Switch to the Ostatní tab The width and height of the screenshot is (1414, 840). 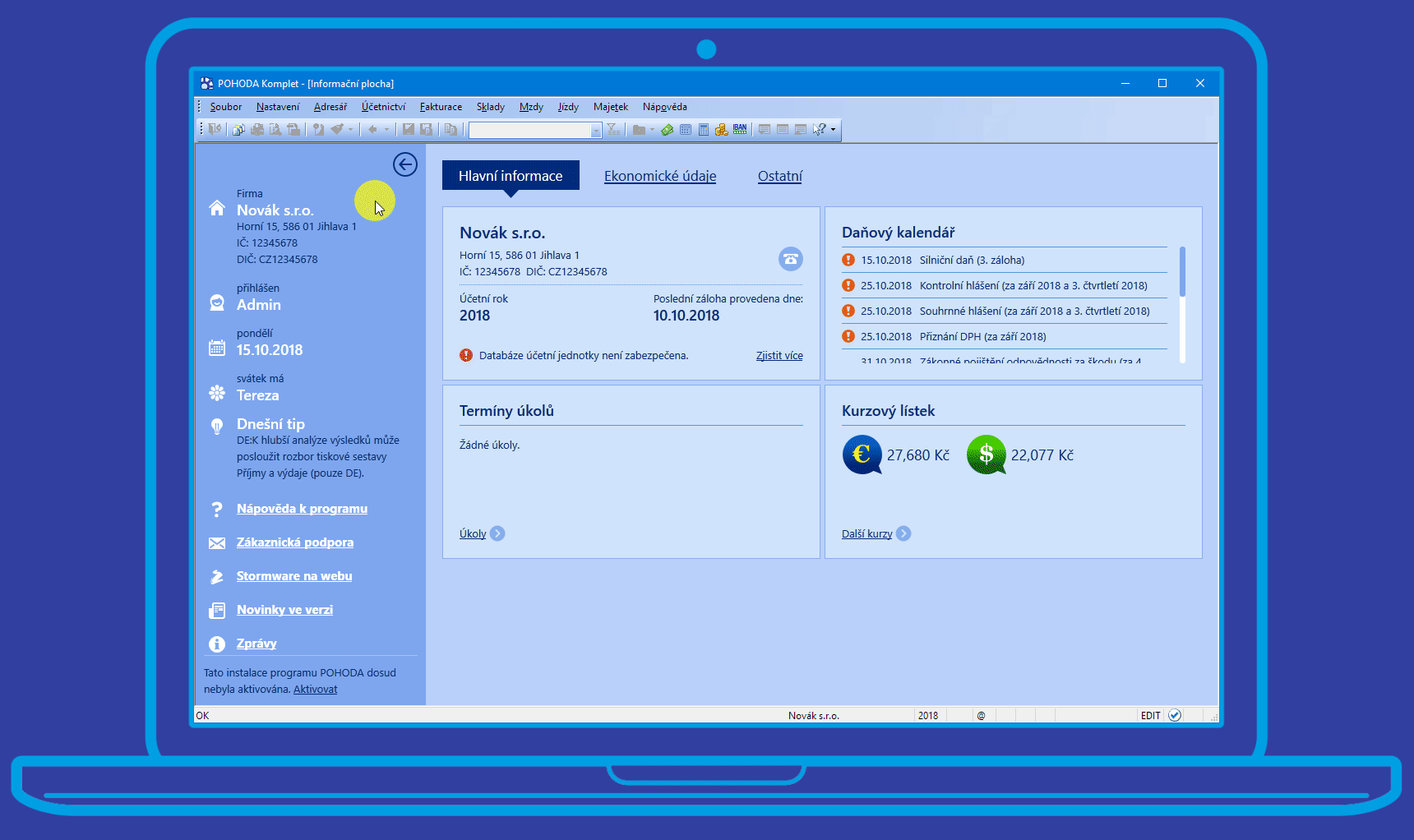tap(779, 176)
